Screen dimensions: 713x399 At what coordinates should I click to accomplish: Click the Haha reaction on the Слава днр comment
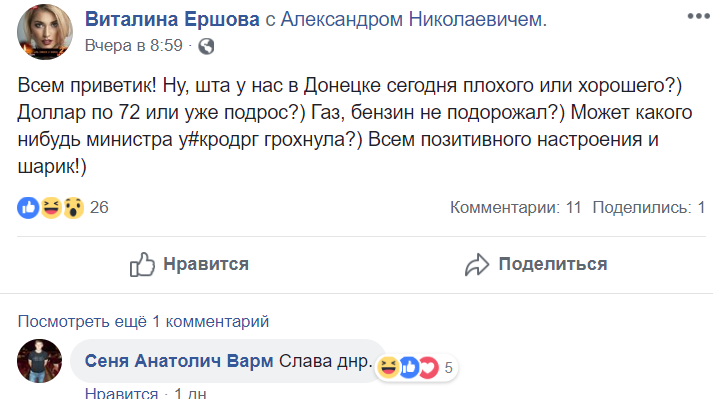388,368
